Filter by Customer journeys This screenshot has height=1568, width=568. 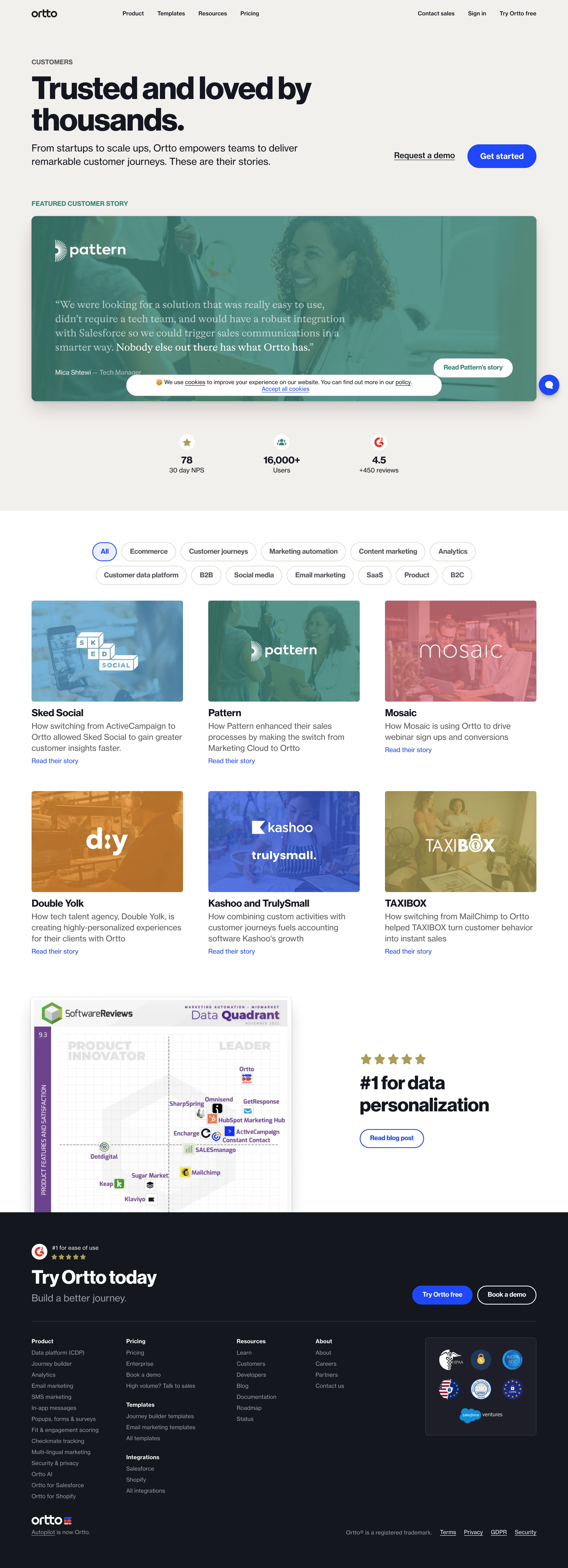click(219, 552)
